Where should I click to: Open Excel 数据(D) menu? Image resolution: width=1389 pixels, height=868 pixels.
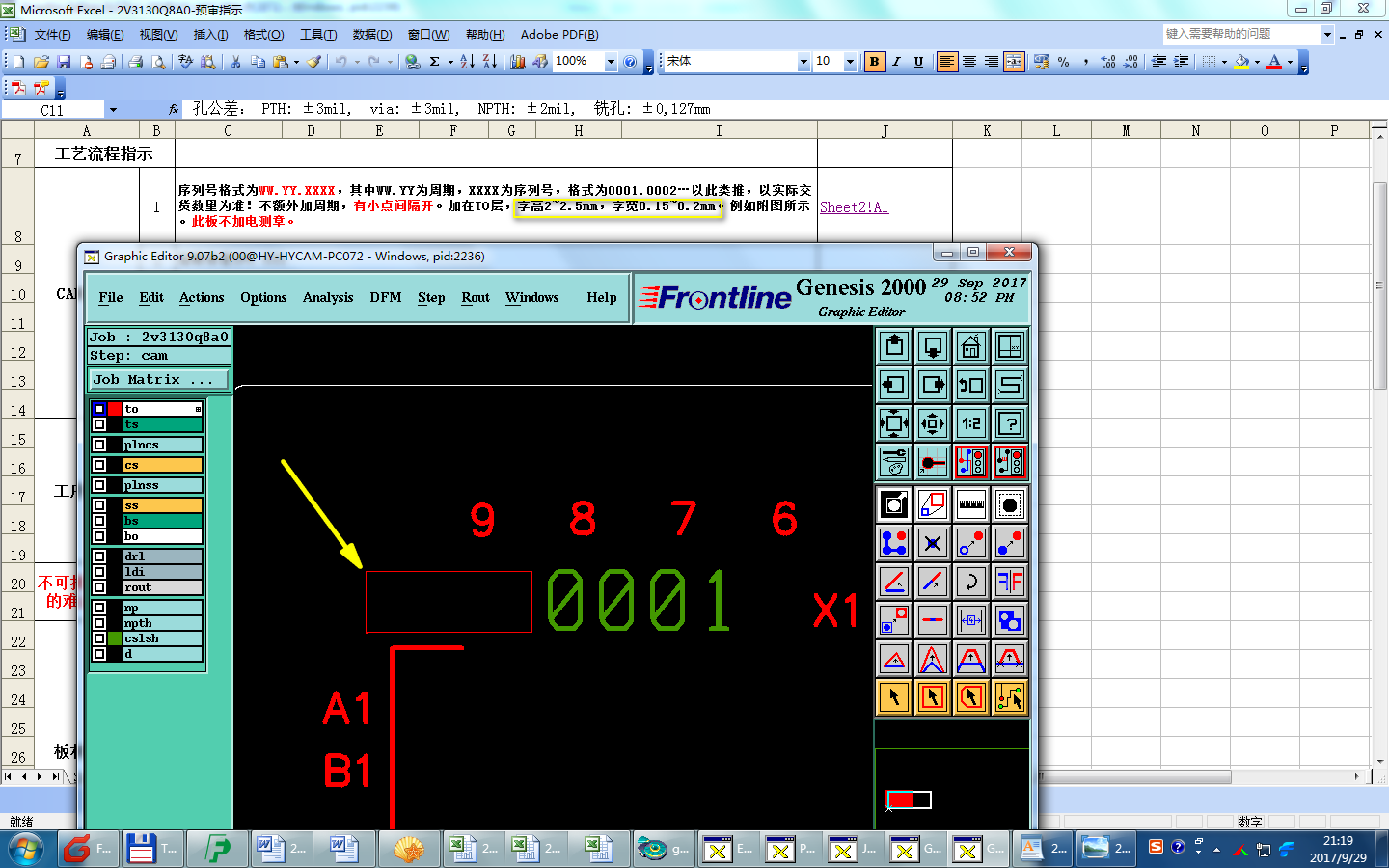coord(372,35)
